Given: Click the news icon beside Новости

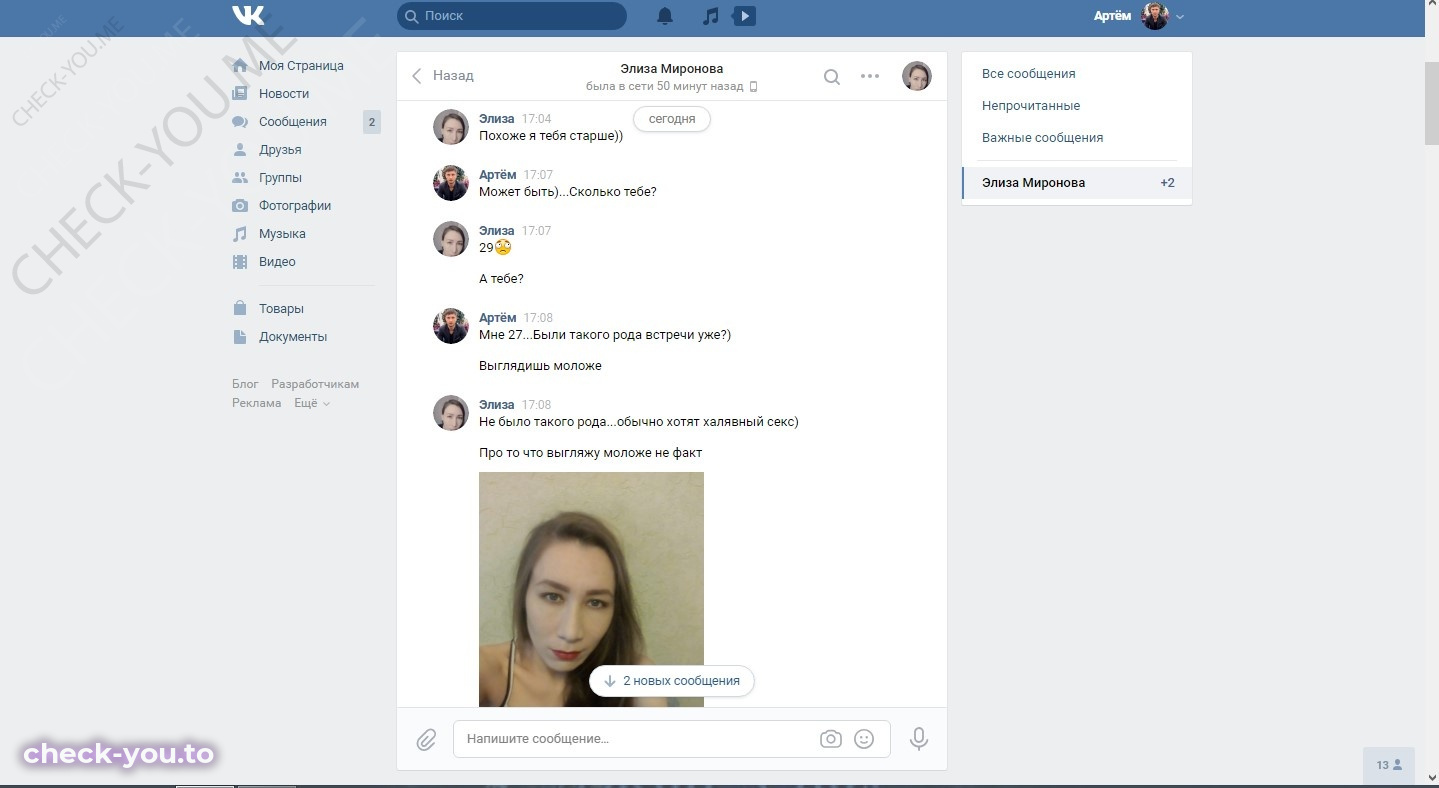Looking at the screenshot, I should coord(240,94).
